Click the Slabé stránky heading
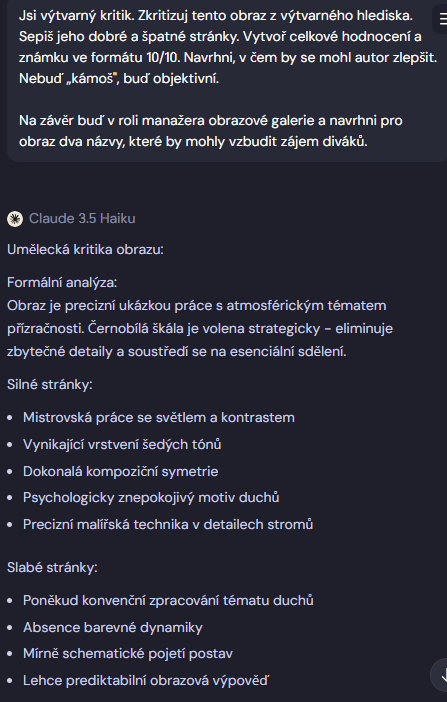This screenshot has height=702, width=447. [52, 567]
